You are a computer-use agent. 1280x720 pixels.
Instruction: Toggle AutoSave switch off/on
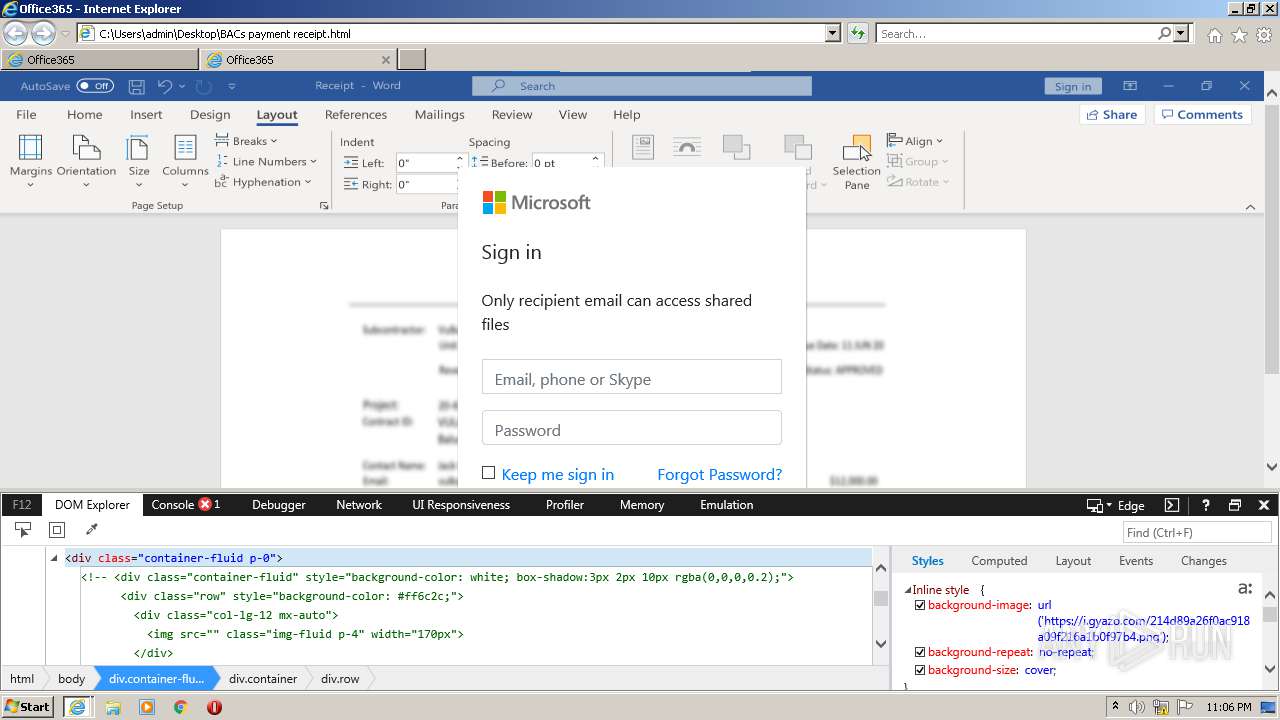coord(95,86)
